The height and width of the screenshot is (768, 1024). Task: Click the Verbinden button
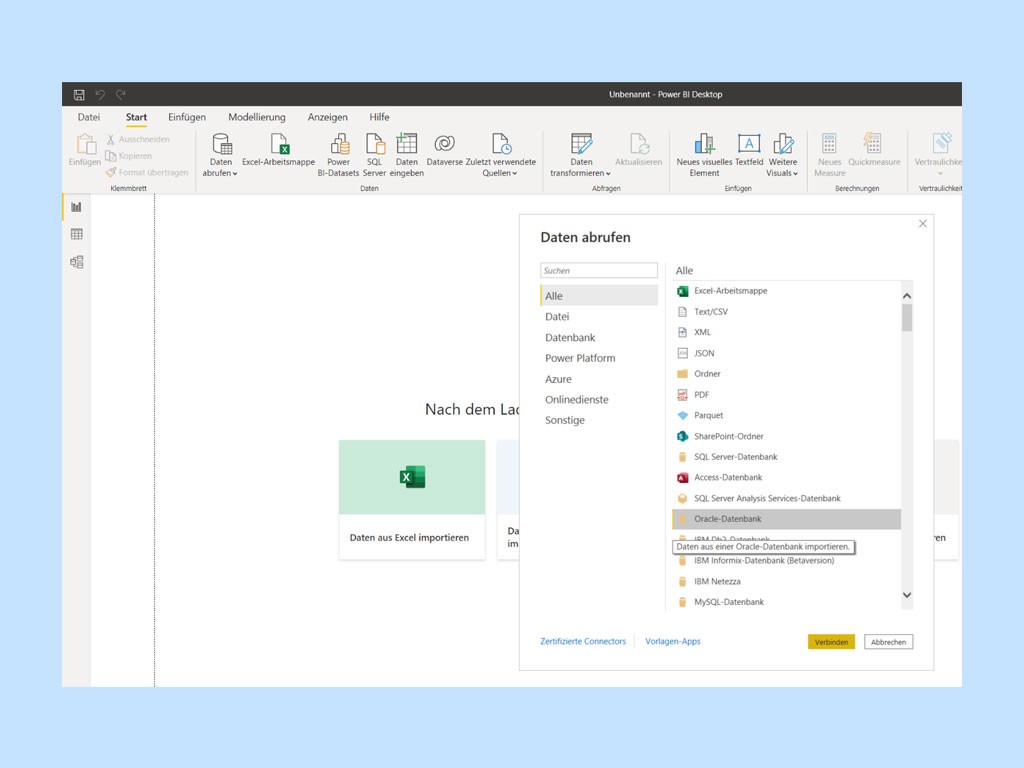[831, 642]
